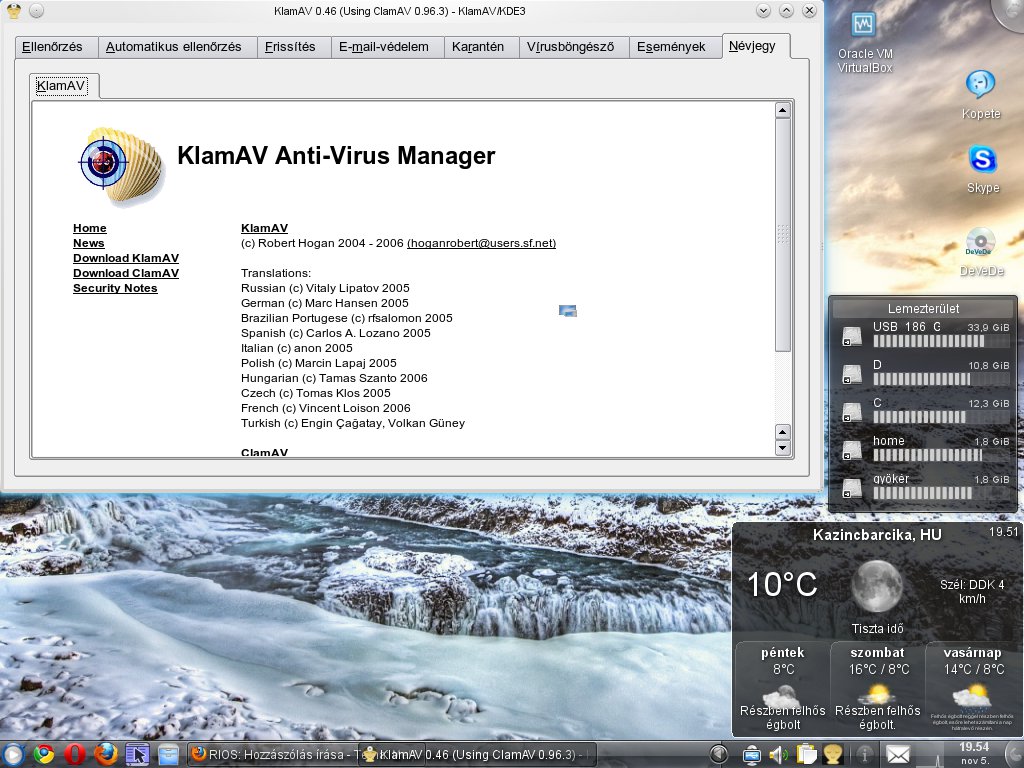The width and height of the screenshot is (1024, 768).
Task: Click the KlamAV clam shell logo
Action: click(121, 165)
